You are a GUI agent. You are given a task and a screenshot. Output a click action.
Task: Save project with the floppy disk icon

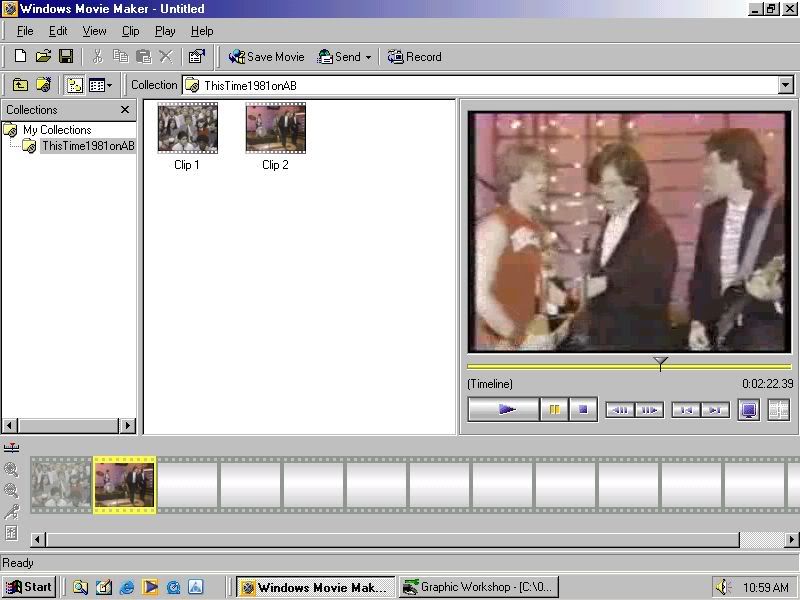(66, 56)
